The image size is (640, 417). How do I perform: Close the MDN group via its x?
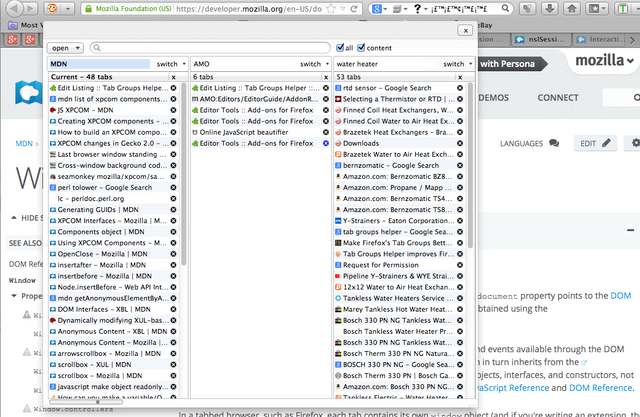tap(173, 77)
